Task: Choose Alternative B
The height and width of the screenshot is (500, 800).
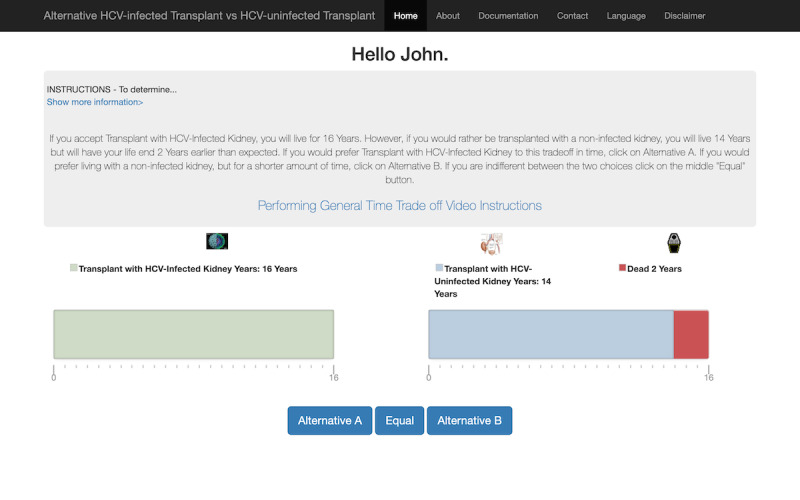Action: [469, 421]
